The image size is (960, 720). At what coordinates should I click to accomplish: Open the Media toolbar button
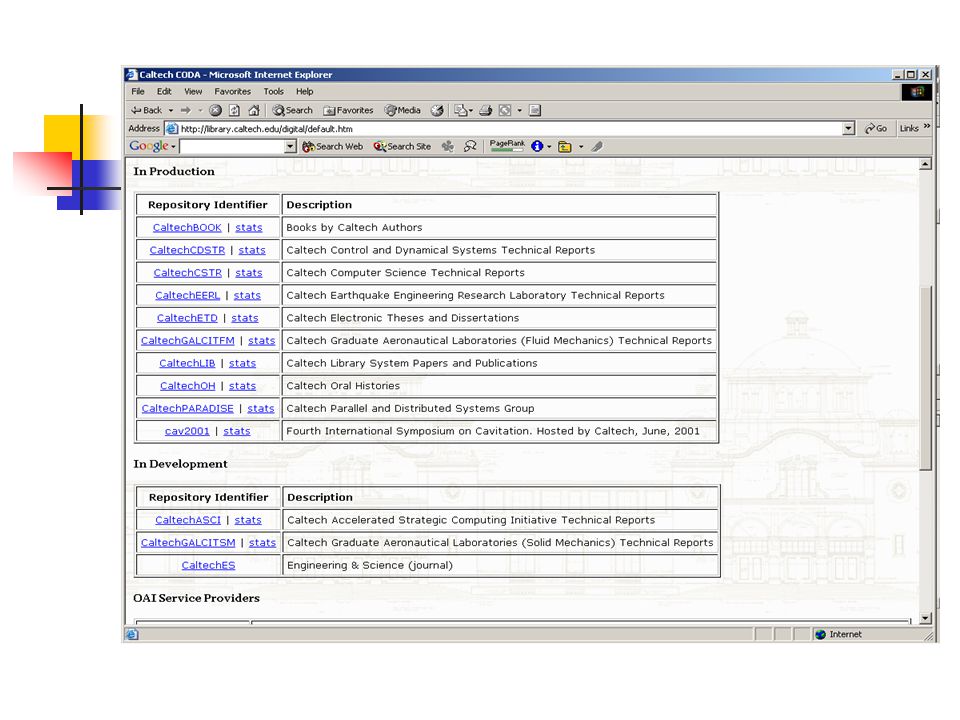[402, 110]
